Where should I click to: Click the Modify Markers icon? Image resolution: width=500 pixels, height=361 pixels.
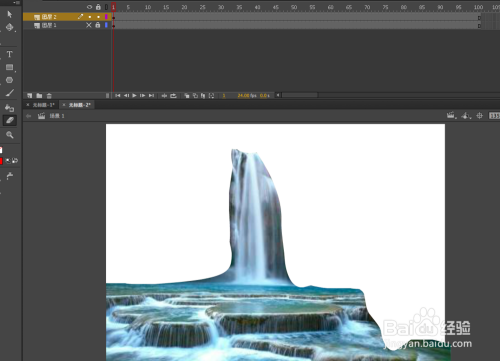211,96
